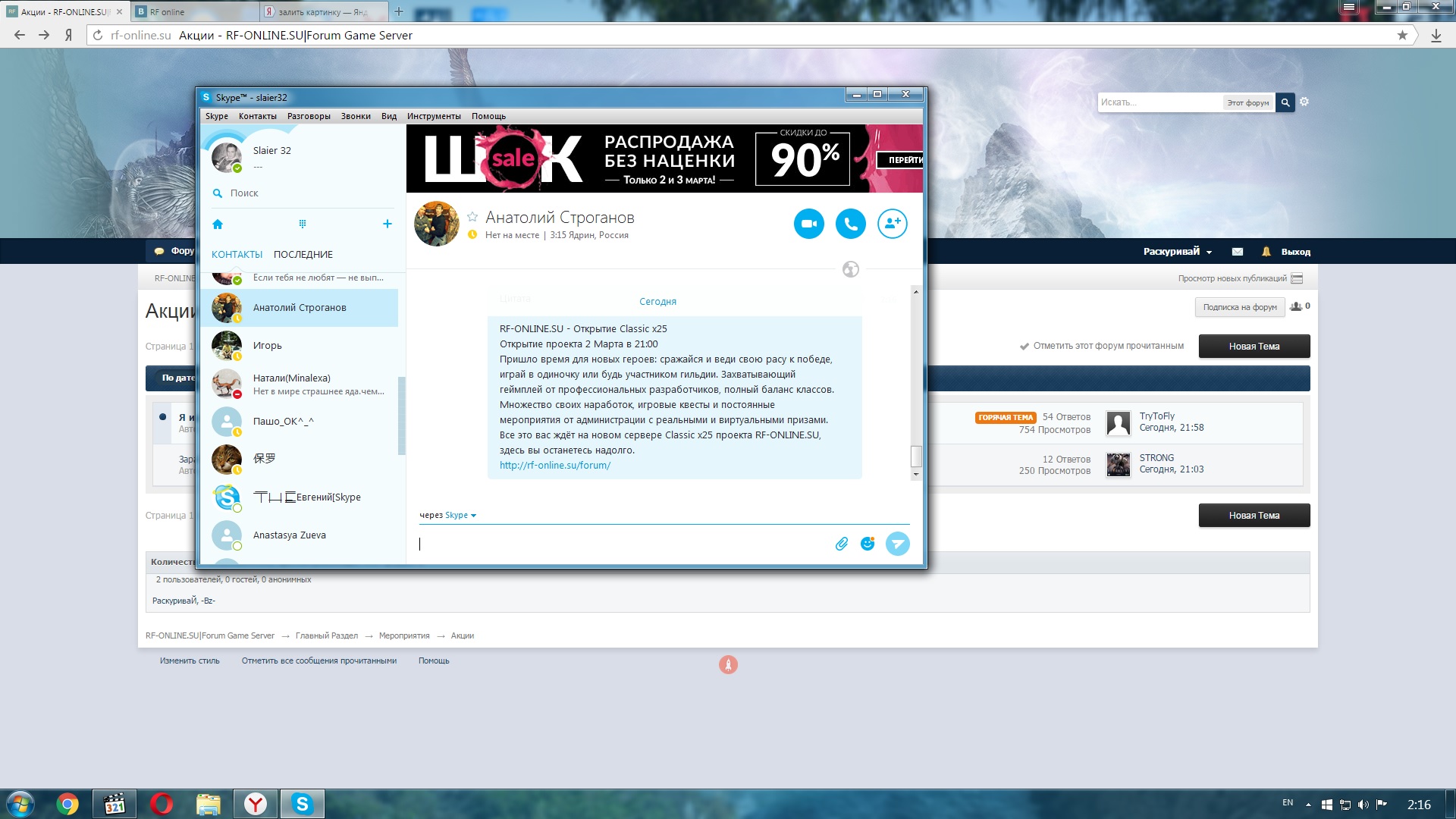Switch to the RF online browser tab

tap(193, 11)
